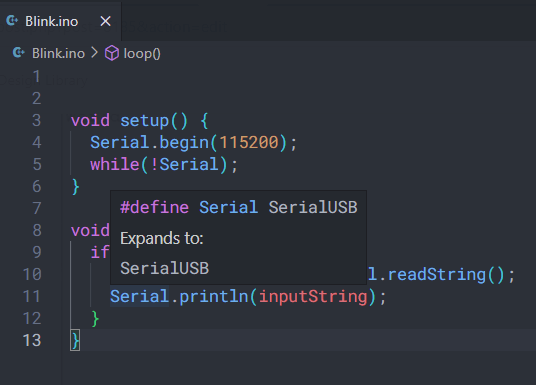The width and height of the screenshot is (536, 385).
Task: Click line number 4 in gutter
Action: tap(37, 142)
